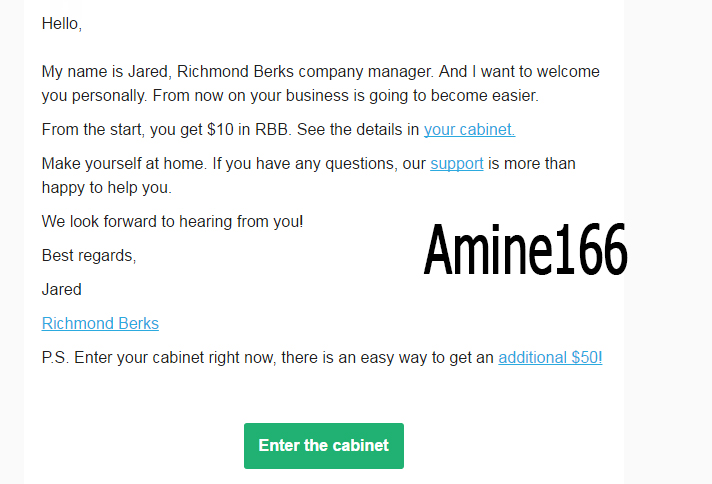Viewport: 712px width, 484px height.
Task: Click the 'Amine166' watermark text
Action: [x=525, y=250]
